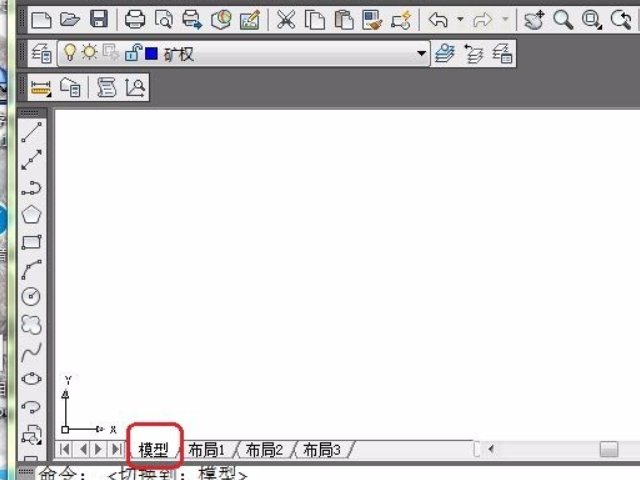Open the 矿权 layer dropdown list

pyautogui.click(x=421, y=53)
